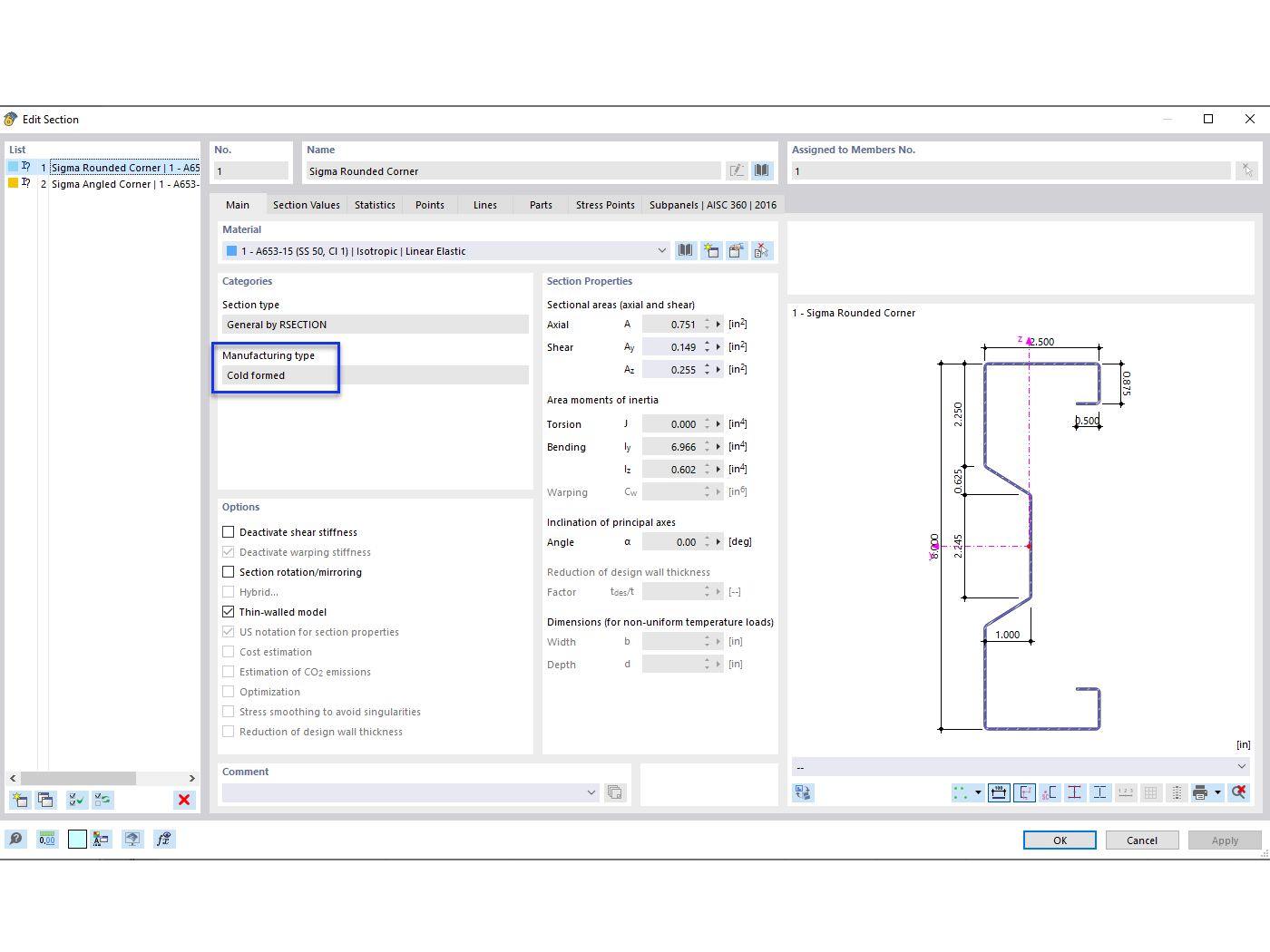Activate dimension display icon in section view

click(999, 792)
